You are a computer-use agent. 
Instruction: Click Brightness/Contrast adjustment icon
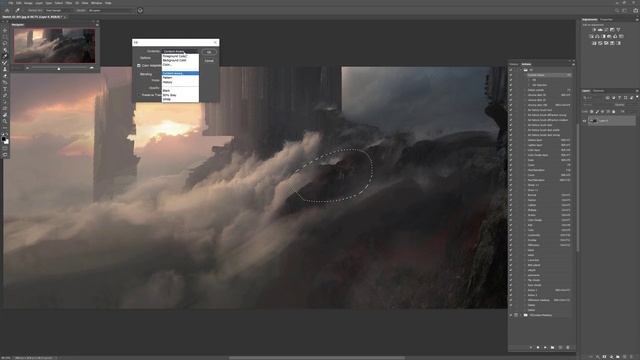(x=594, y=29)
